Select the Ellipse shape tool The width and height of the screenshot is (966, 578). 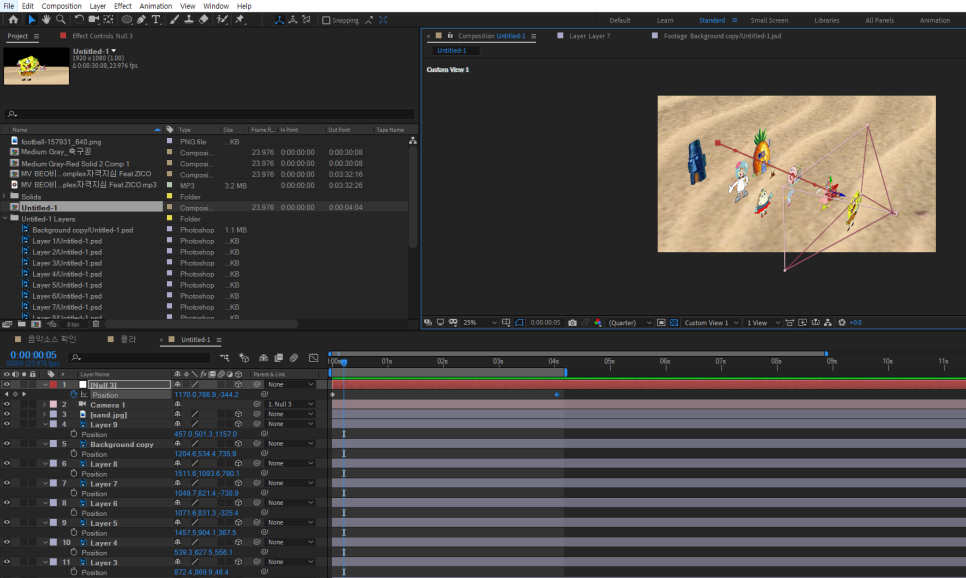pyautogui.click(x=126, y=20)
